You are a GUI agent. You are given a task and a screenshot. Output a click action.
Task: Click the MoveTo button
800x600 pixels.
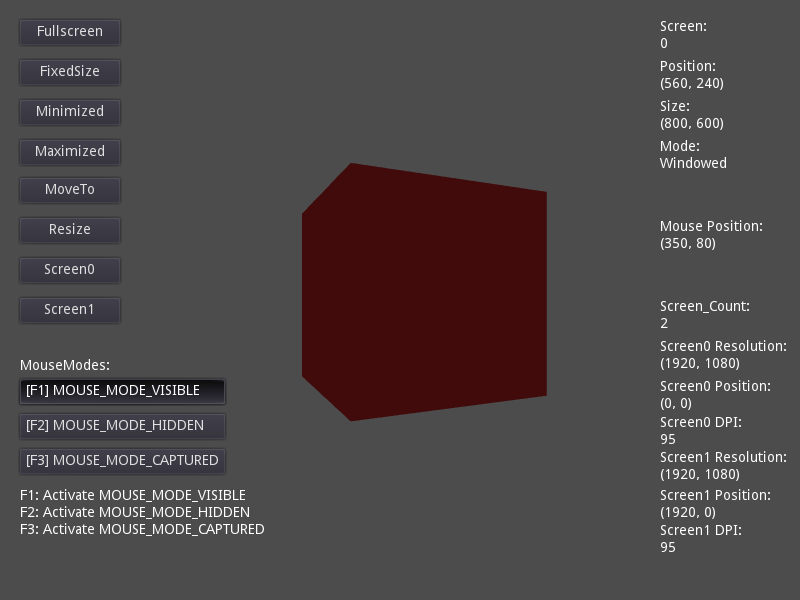[x=69, y=190]
